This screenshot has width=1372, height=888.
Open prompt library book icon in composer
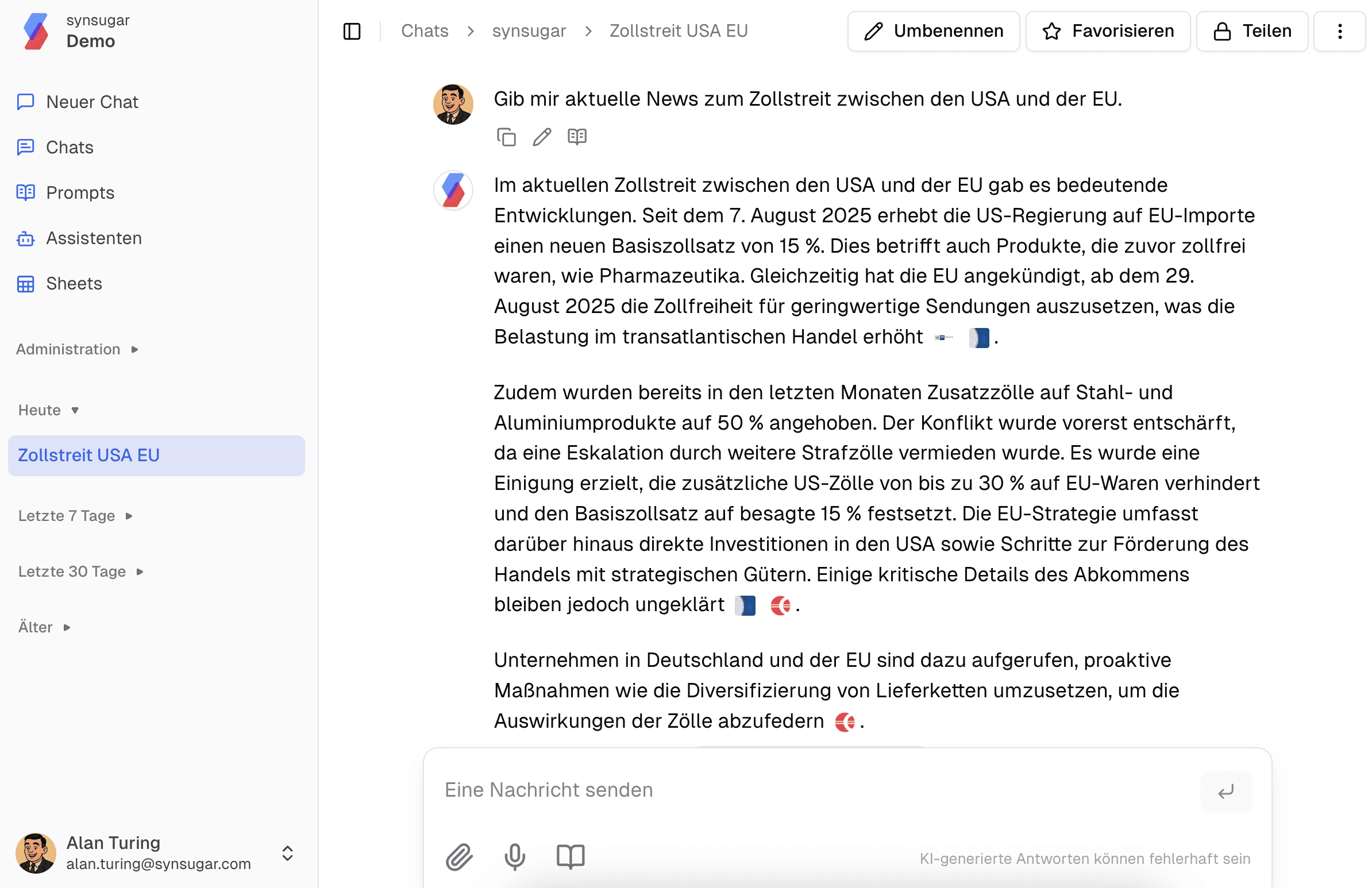[570, 856]
